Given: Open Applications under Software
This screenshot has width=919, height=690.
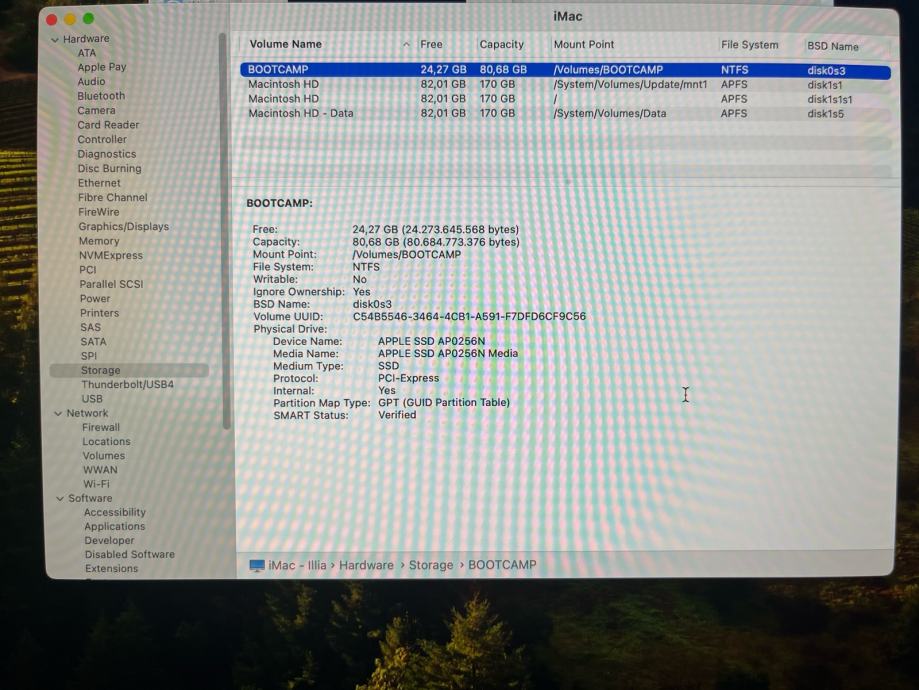Looking at the screenshot, I should (114, 526).
